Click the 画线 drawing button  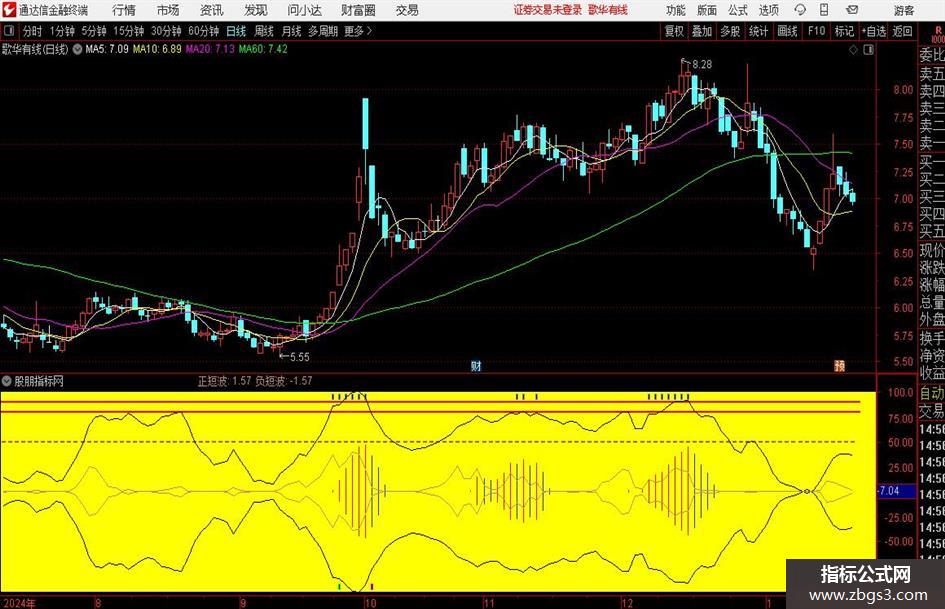click(787, 31)
